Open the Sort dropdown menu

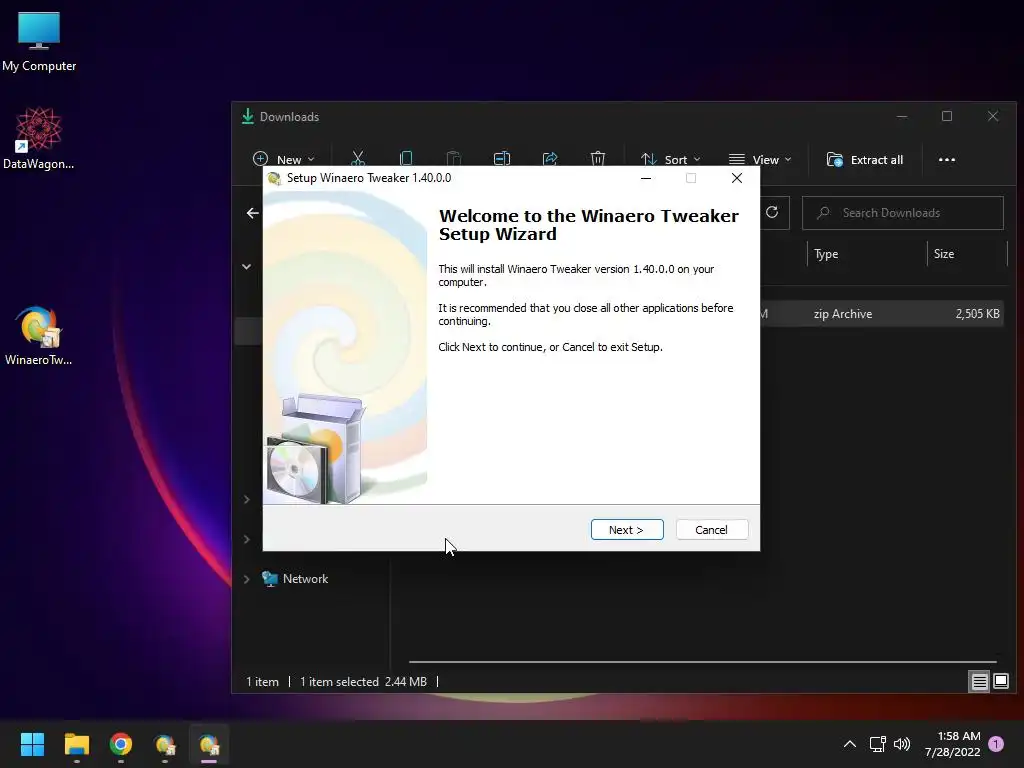click(x=670, y=159)
